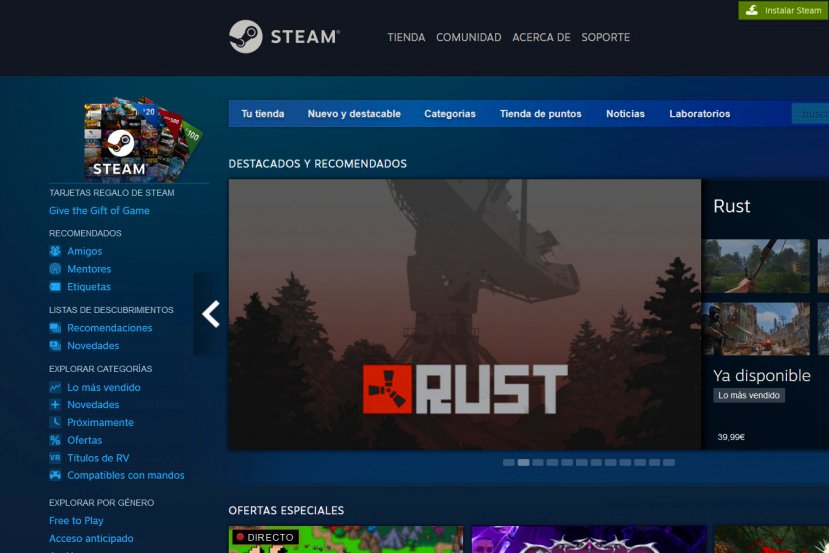Click the Recomendaciones list icon
829x553 pixels.
(55, 328)
